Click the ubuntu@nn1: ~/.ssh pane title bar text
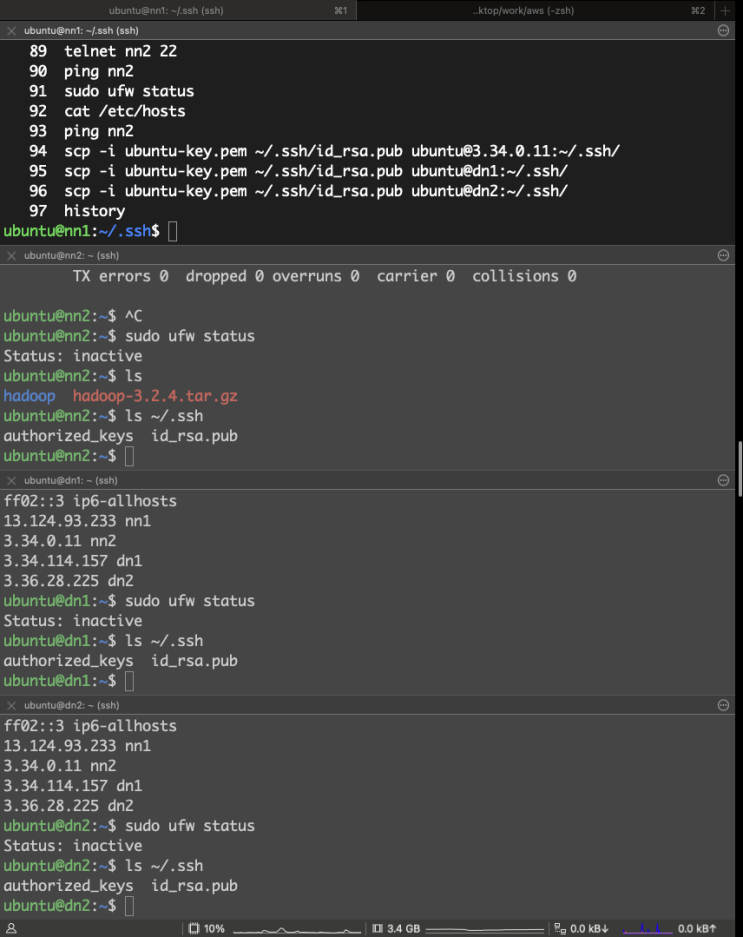The height and width of the screenshot is (937, 743). [x=81, y=30]
